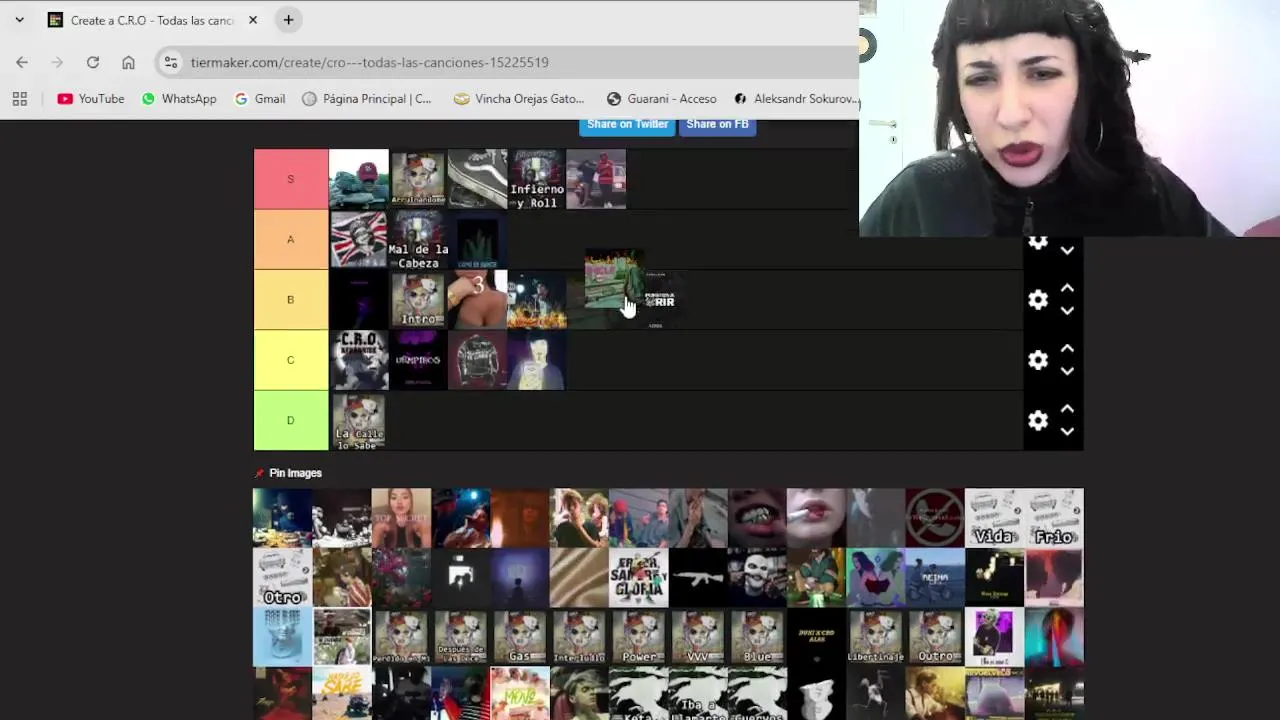Select Intro cover in B tier
Viewport: 1280px width, 720px height.
[x=418, y=299]
